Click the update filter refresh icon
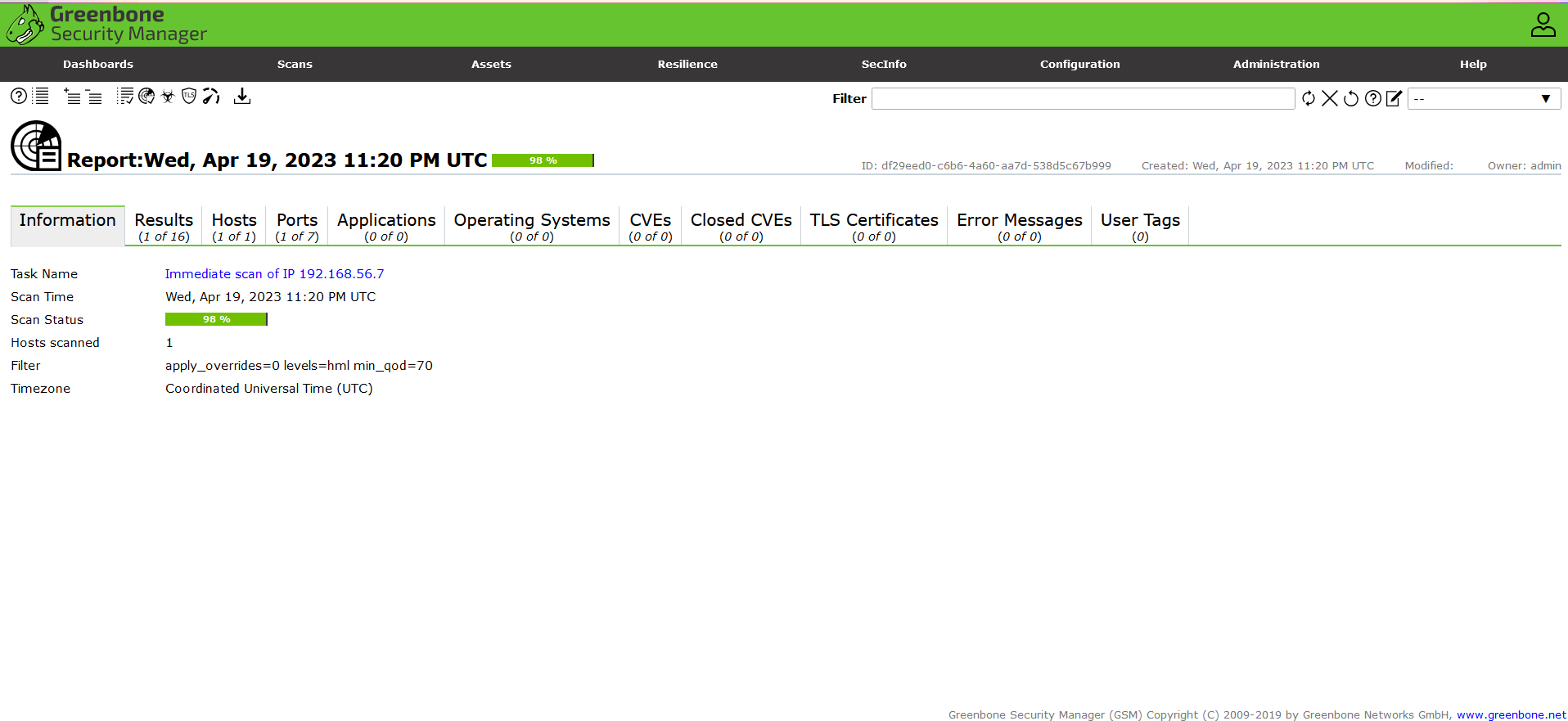This screenshot has height=721, width=1568. 1309,98
